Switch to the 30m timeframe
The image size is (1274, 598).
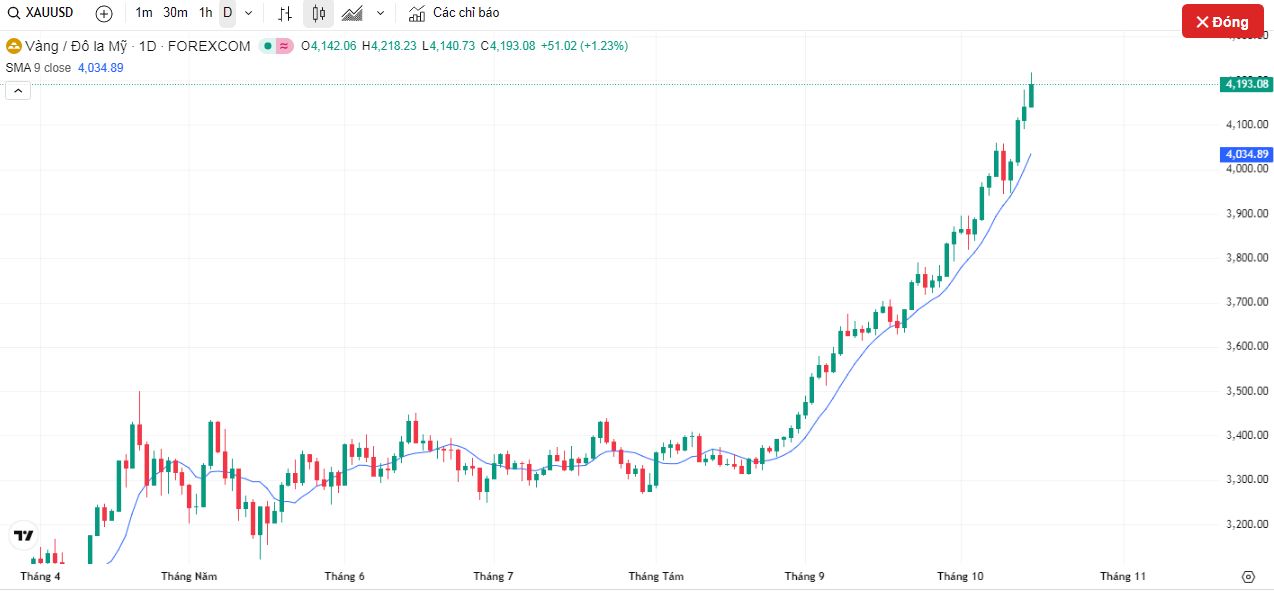175,13
